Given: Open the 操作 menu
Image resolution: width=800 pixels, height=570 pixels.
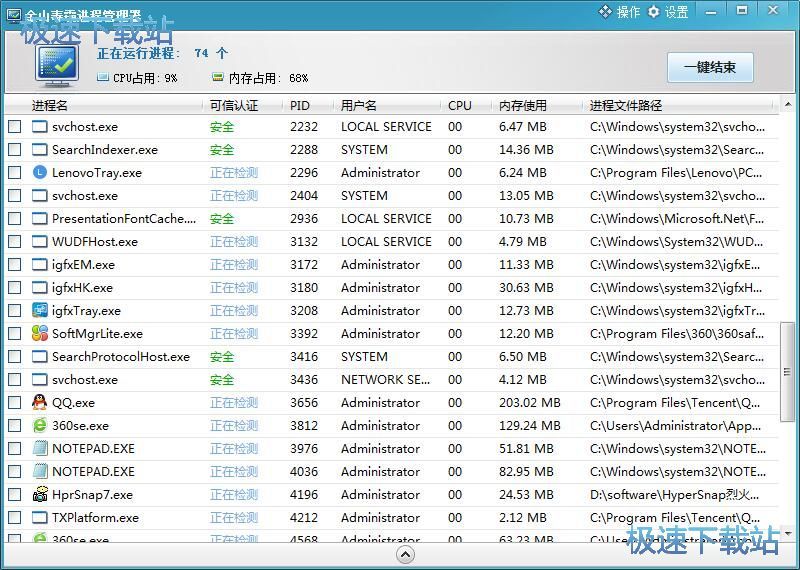Looking at the screenshot, I should click(619, 11).
